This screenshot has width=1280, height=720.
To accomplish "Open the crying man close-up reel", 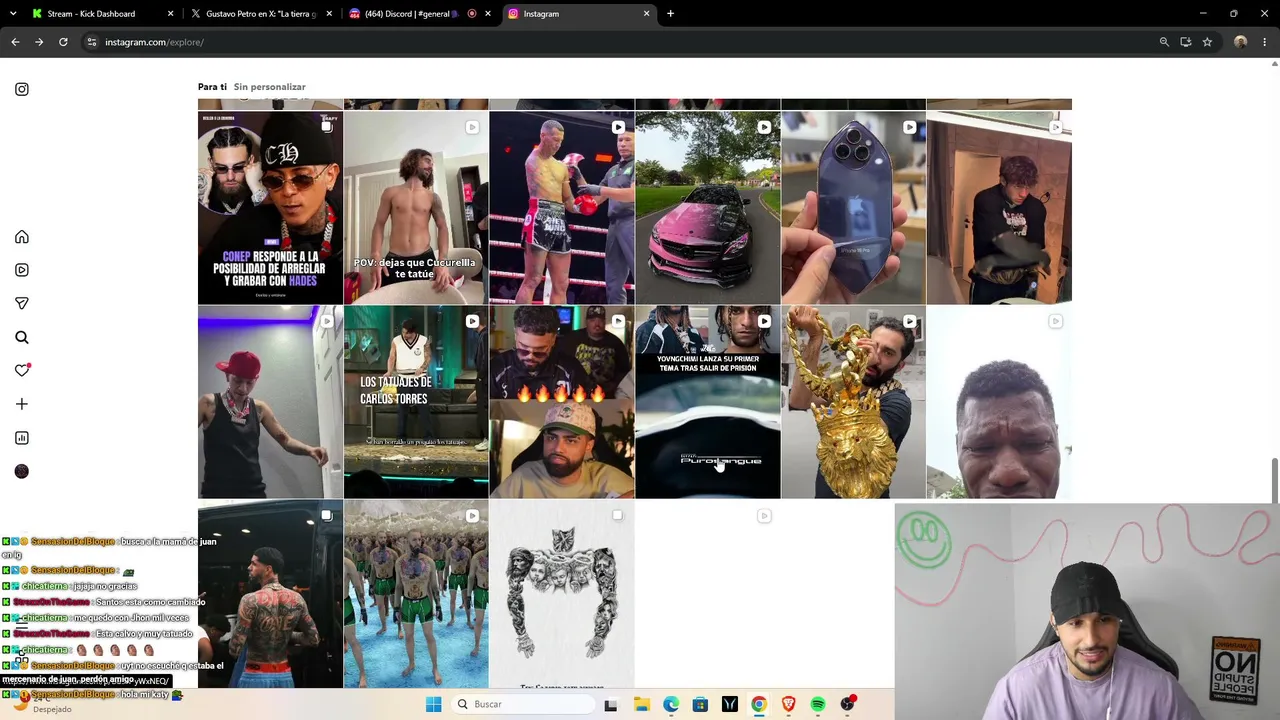I will tap(999, 402).
